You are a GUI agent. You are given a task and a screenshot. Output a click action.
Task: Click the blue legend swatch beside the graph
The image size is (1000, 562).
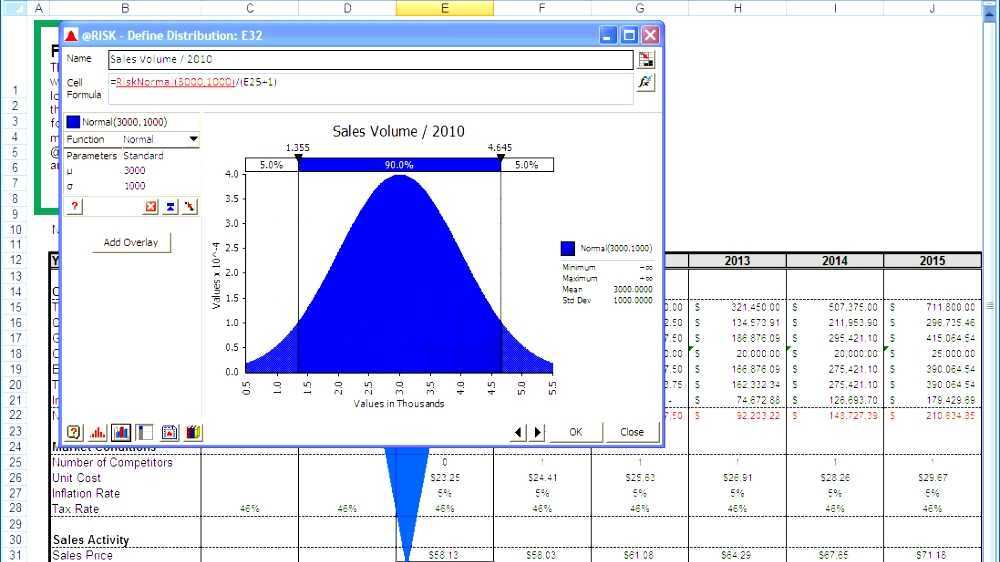[x=568, y=248]
